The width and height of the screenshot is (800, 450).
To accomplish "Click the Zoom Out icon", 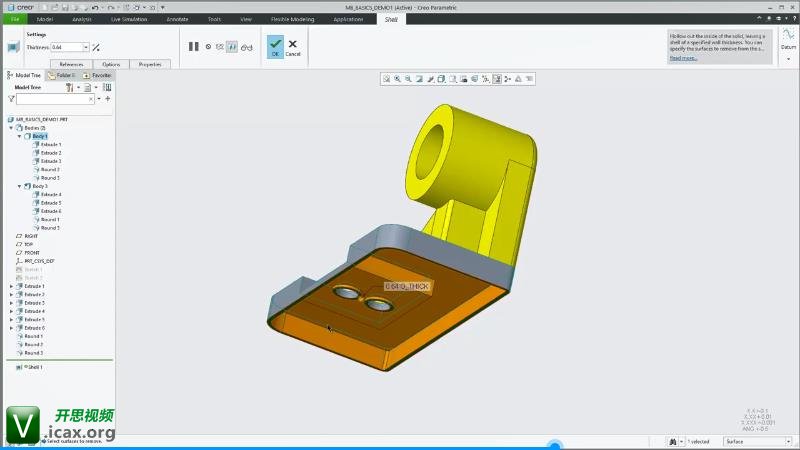I will tap(408, 79).
